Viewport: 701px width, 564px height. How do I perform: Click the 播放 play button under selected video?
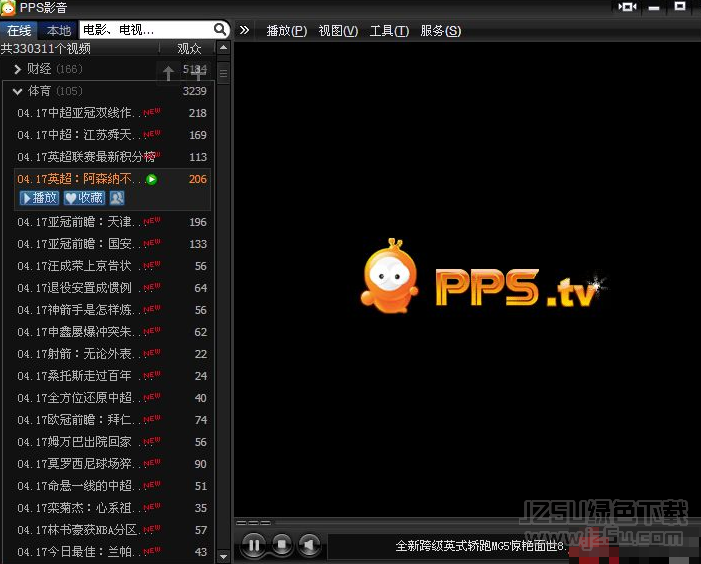(x=39, y=198)
